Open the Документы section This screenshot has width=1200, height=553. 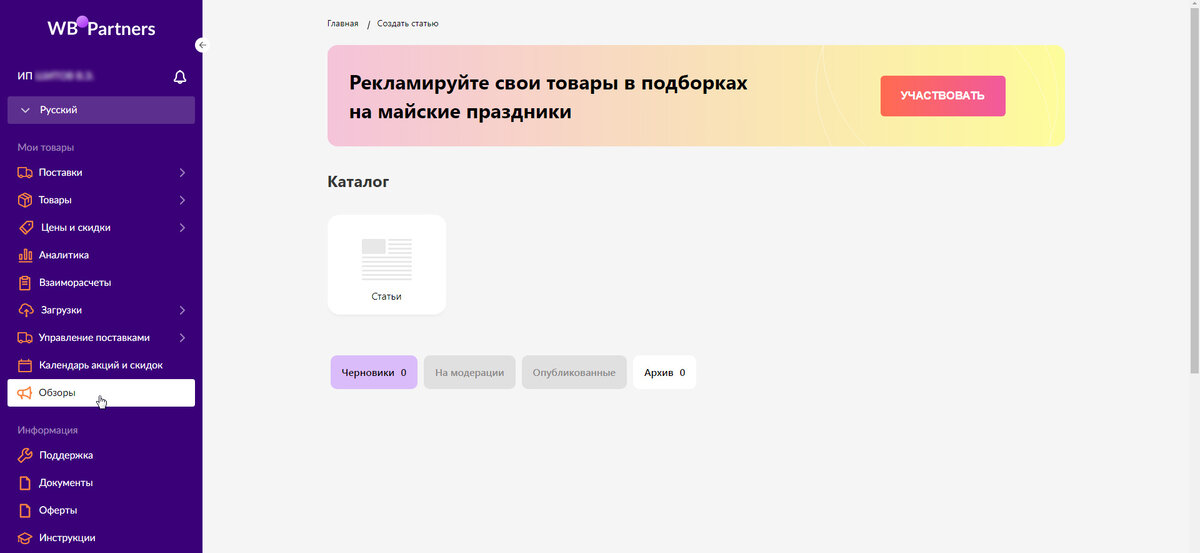pyautogui.click(x=101, y=483)
